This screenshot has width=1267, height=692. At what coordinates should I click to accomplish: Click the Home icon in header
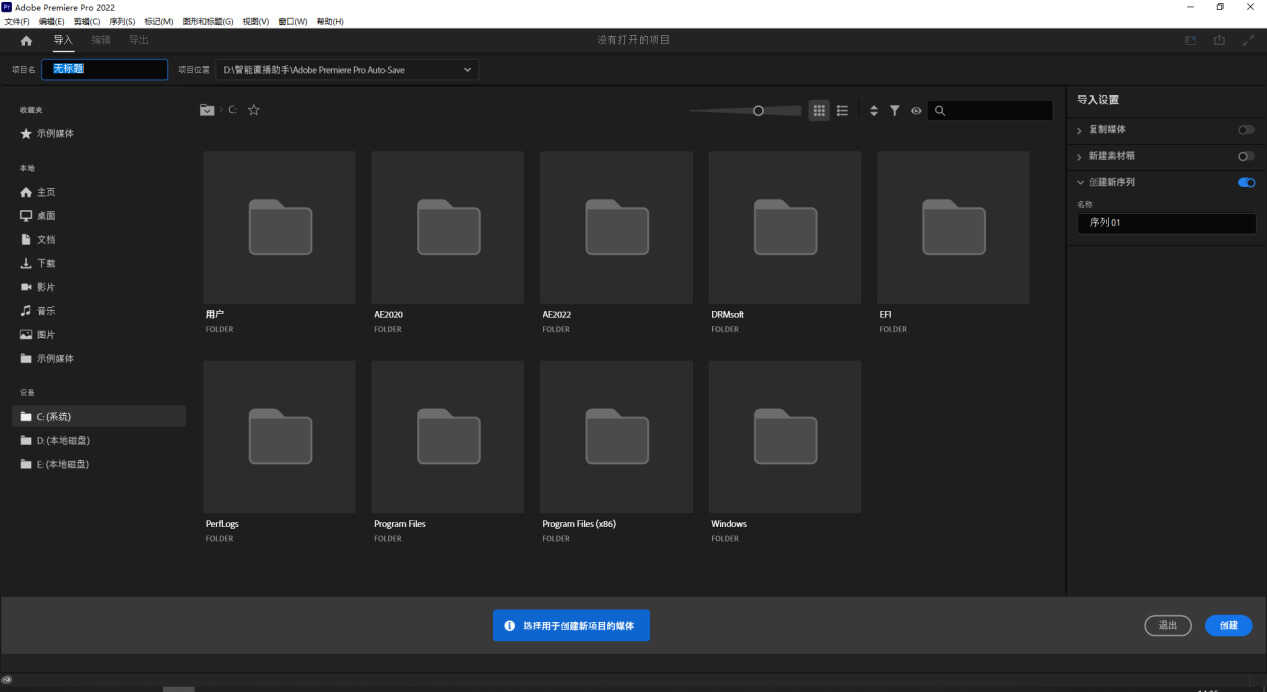[26, 41]
